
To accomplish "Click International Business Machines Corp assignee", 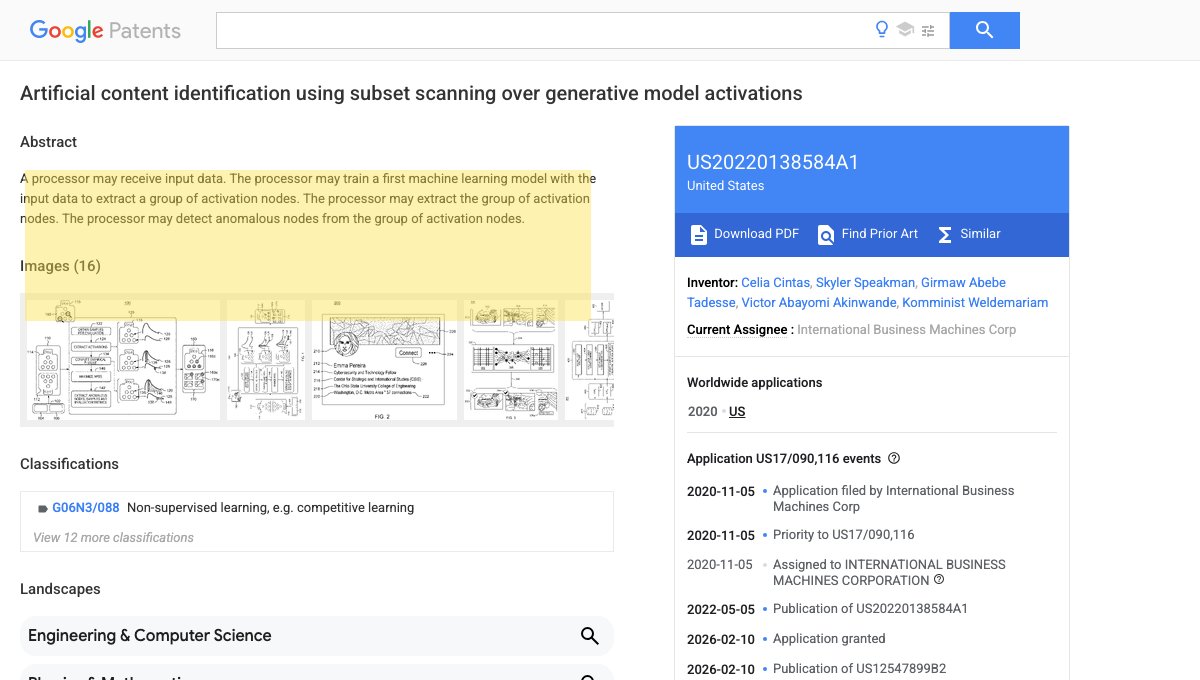I will 906,330.
